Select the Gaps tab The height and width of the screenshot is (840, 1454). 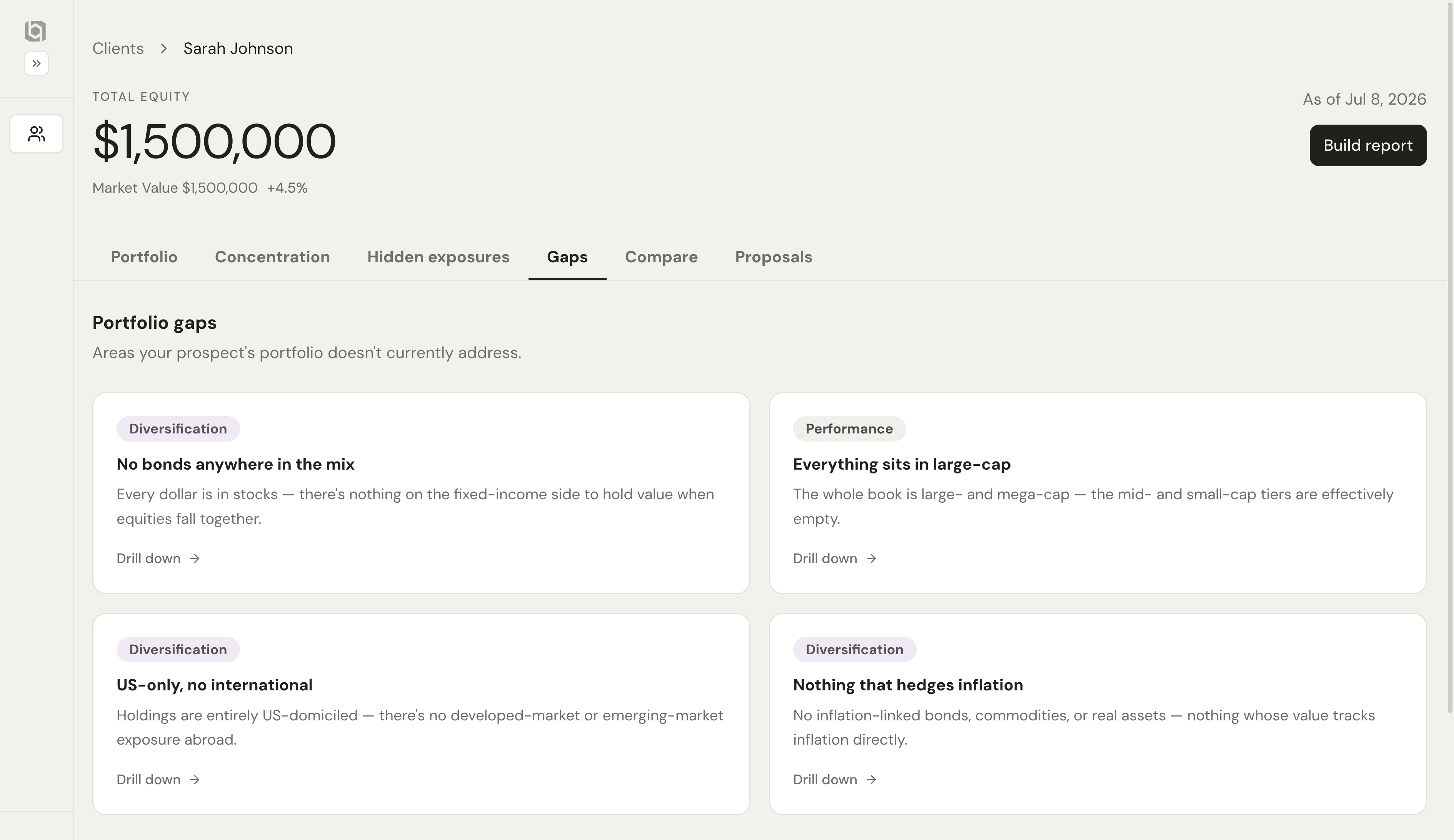[567, 257]
